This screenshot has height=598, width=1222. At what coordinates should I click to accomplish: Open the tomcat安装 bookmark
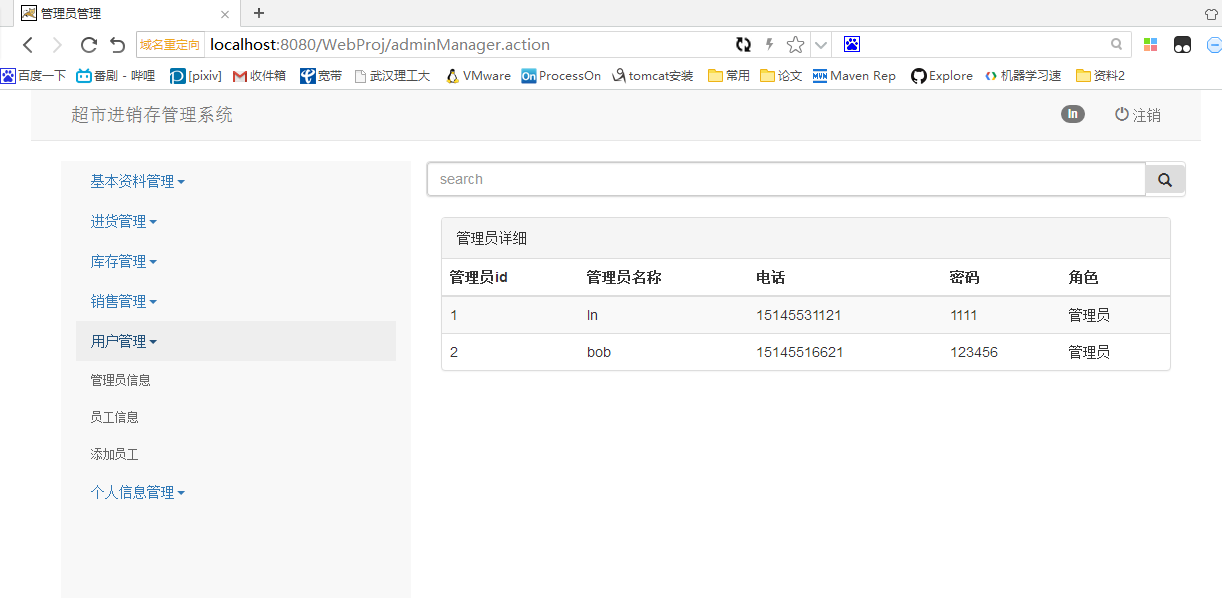pyautogui.click(x=653, y=75)
